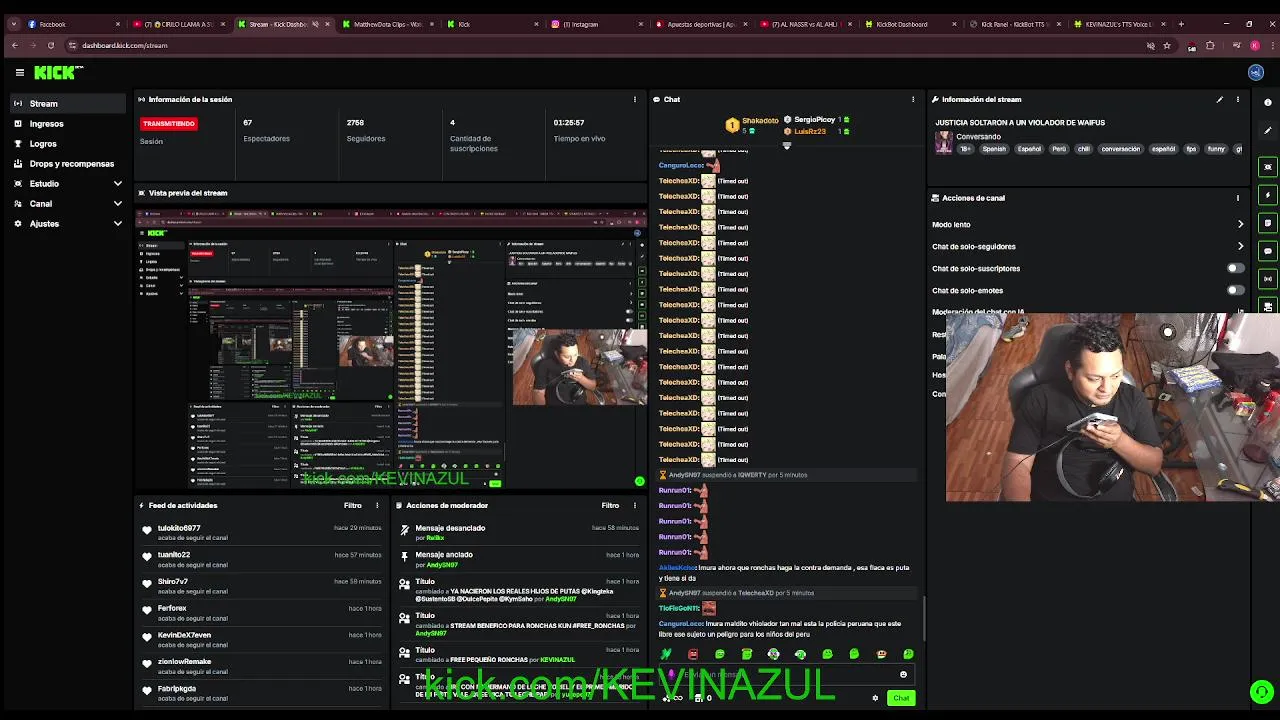
Task: Open a new browser tab
Action: 1181,24
